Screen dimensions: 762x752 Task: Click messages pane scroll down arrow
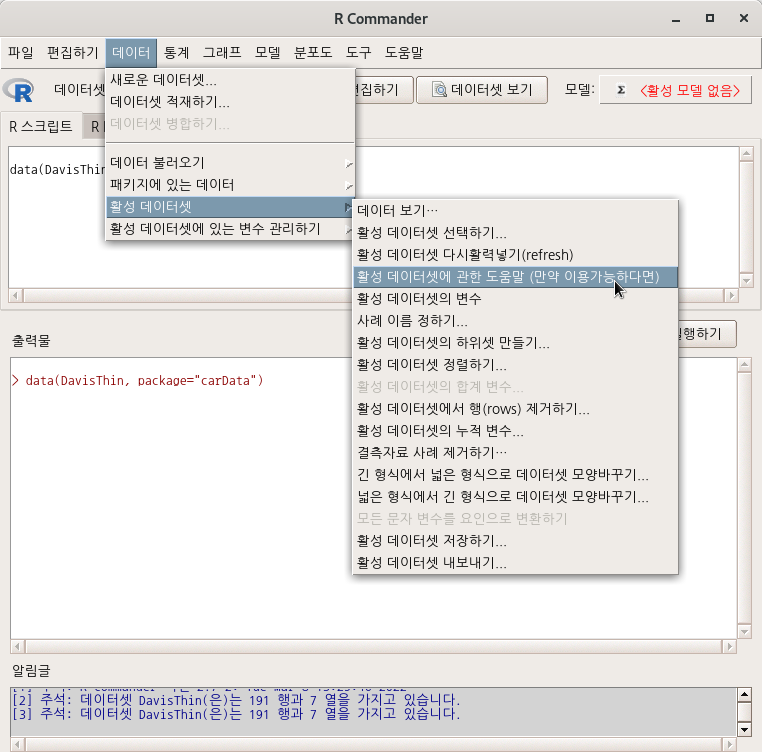click(x=744, y=730)
